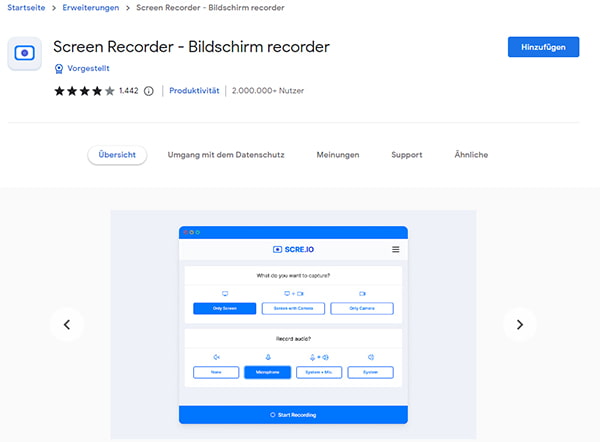Click the SCRE.IO logo in preview
The image size is (600, 442).
tap(293, 250)
